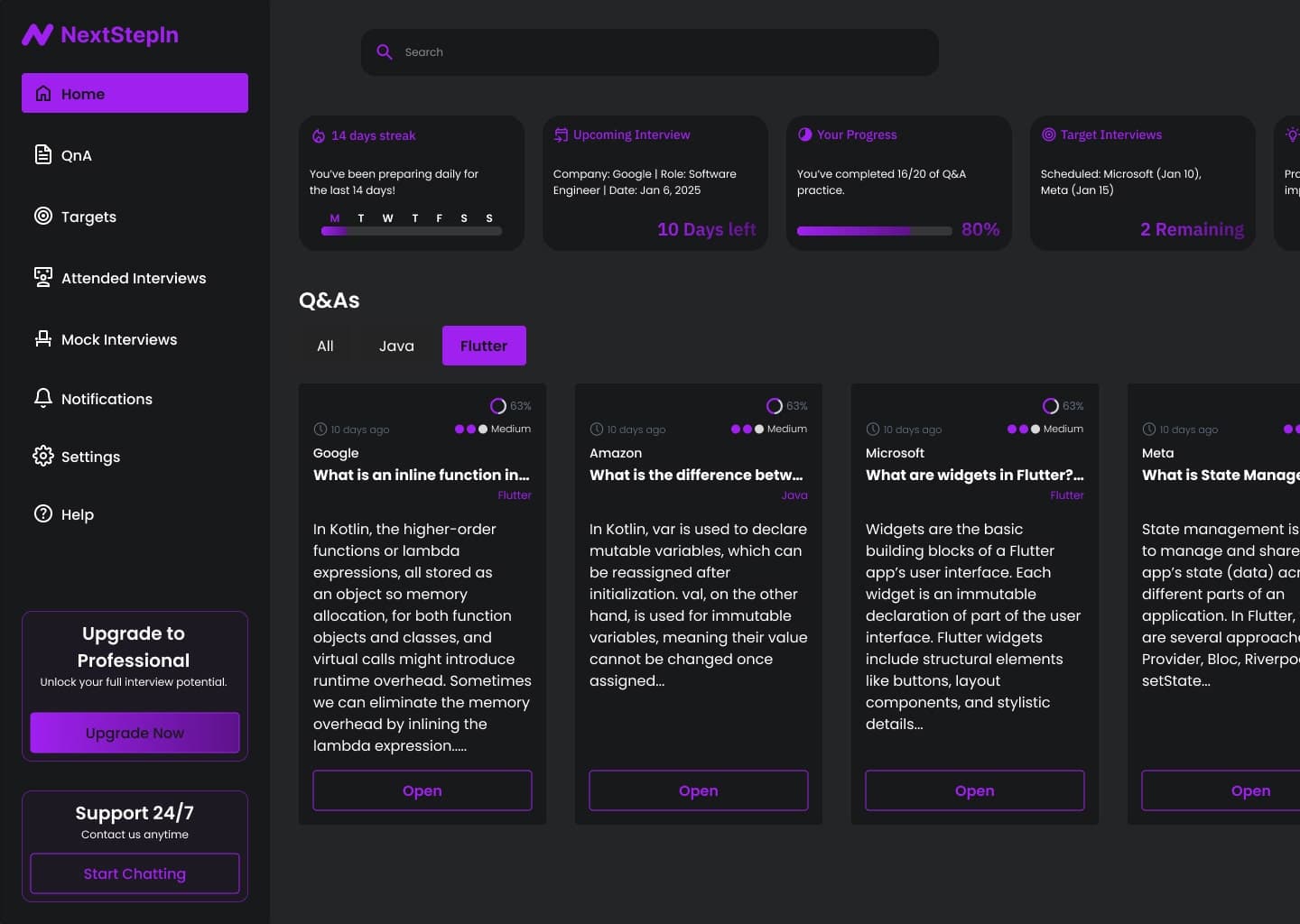Open Attended Interviews sidebar icon
The image size is (1300, 924).
click(42, 277)
